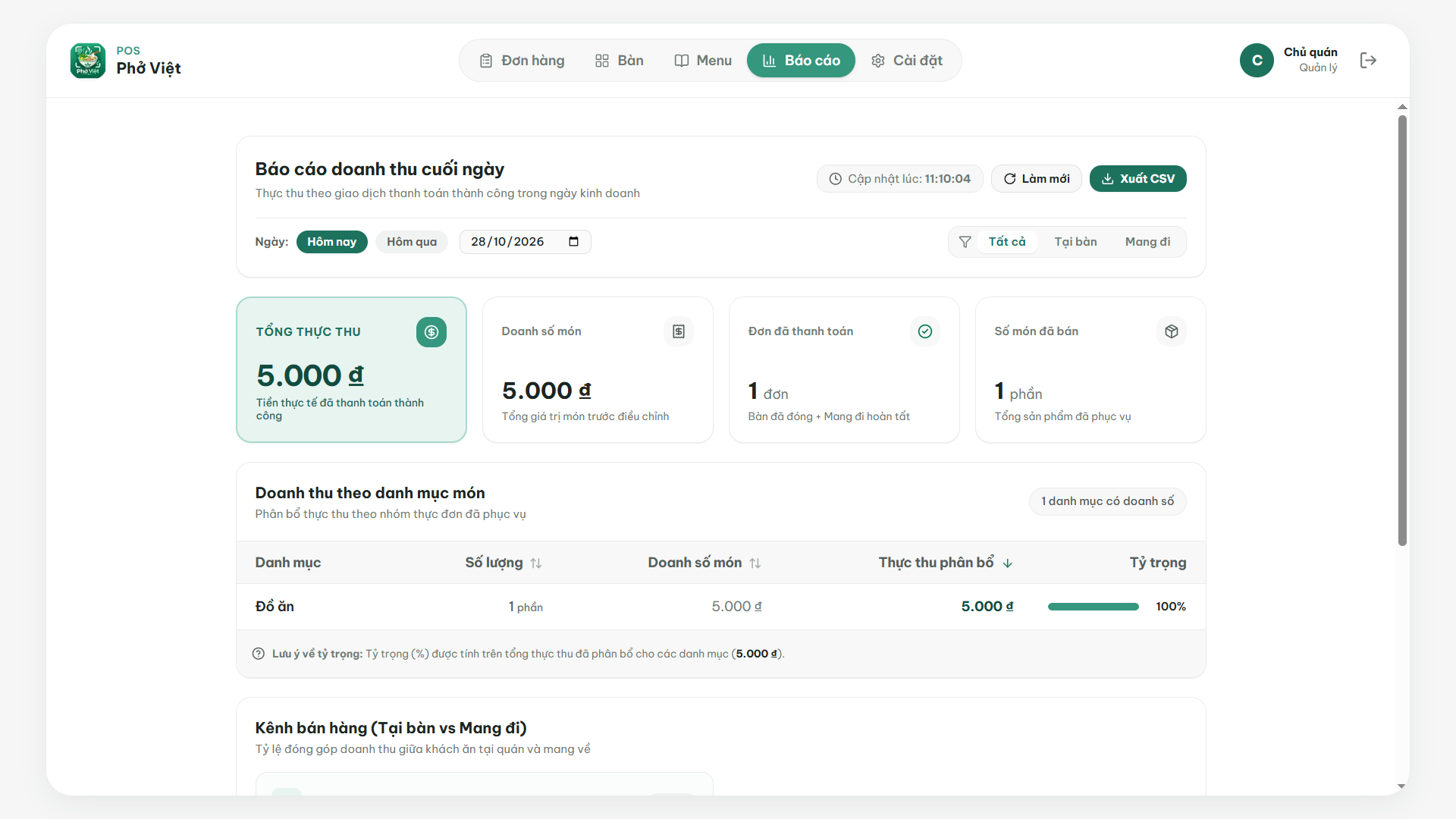Click the date input field 28/10/2026
The width and height of the screenshot is (1456, 819).
click(526, 242)
